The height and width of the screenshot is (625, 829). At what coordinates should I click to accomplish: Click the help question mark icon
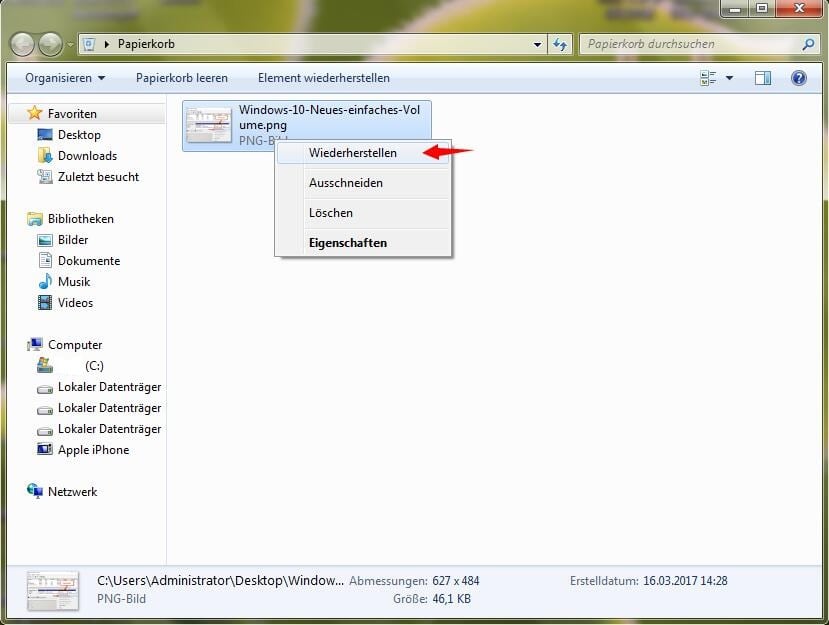798,78
